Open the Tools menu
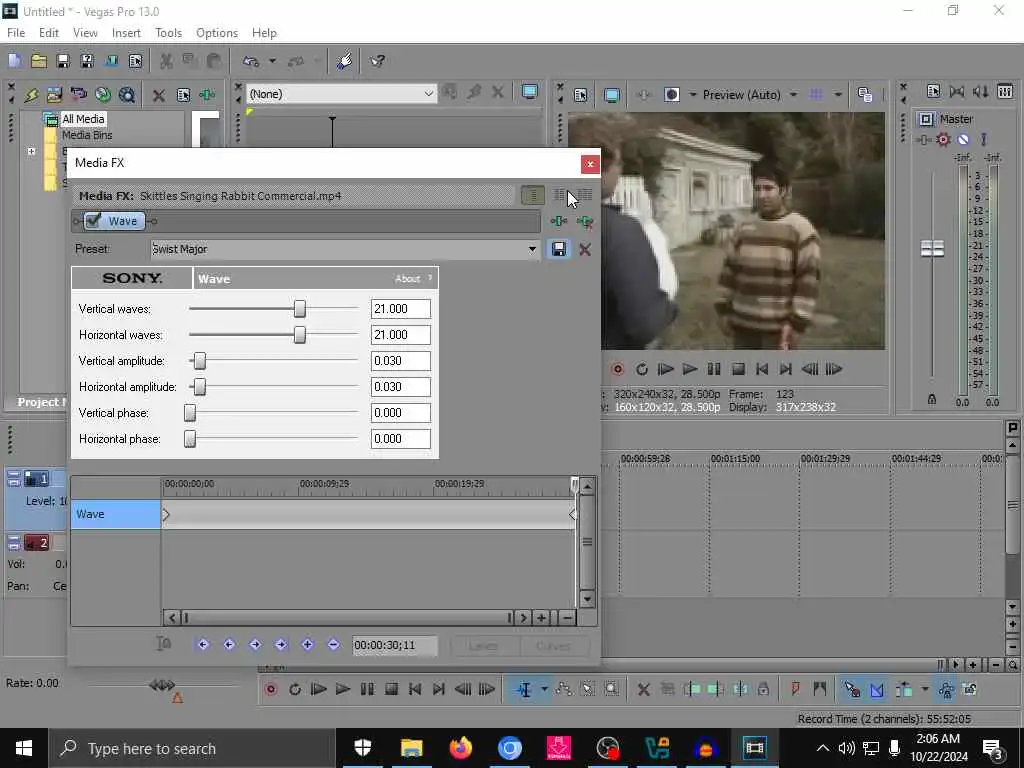The width and height of the screenshot is (1024, 768). pyautogui.click(x=168, y=33)
